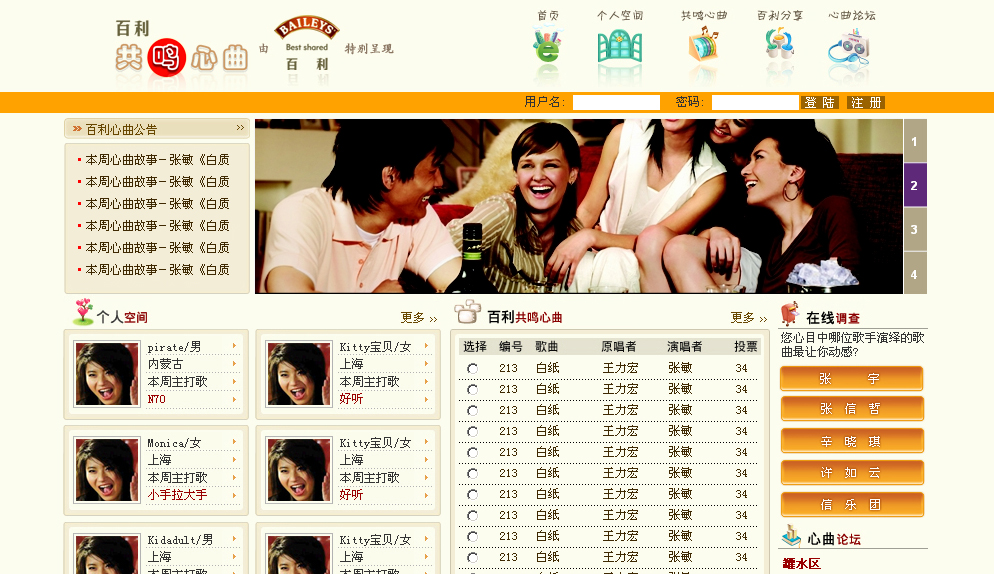Viewport: 994px width, 574px height.
Task: Vote for 许如云 in the survey
Action: pyautogui.click(x=851, y=473)
